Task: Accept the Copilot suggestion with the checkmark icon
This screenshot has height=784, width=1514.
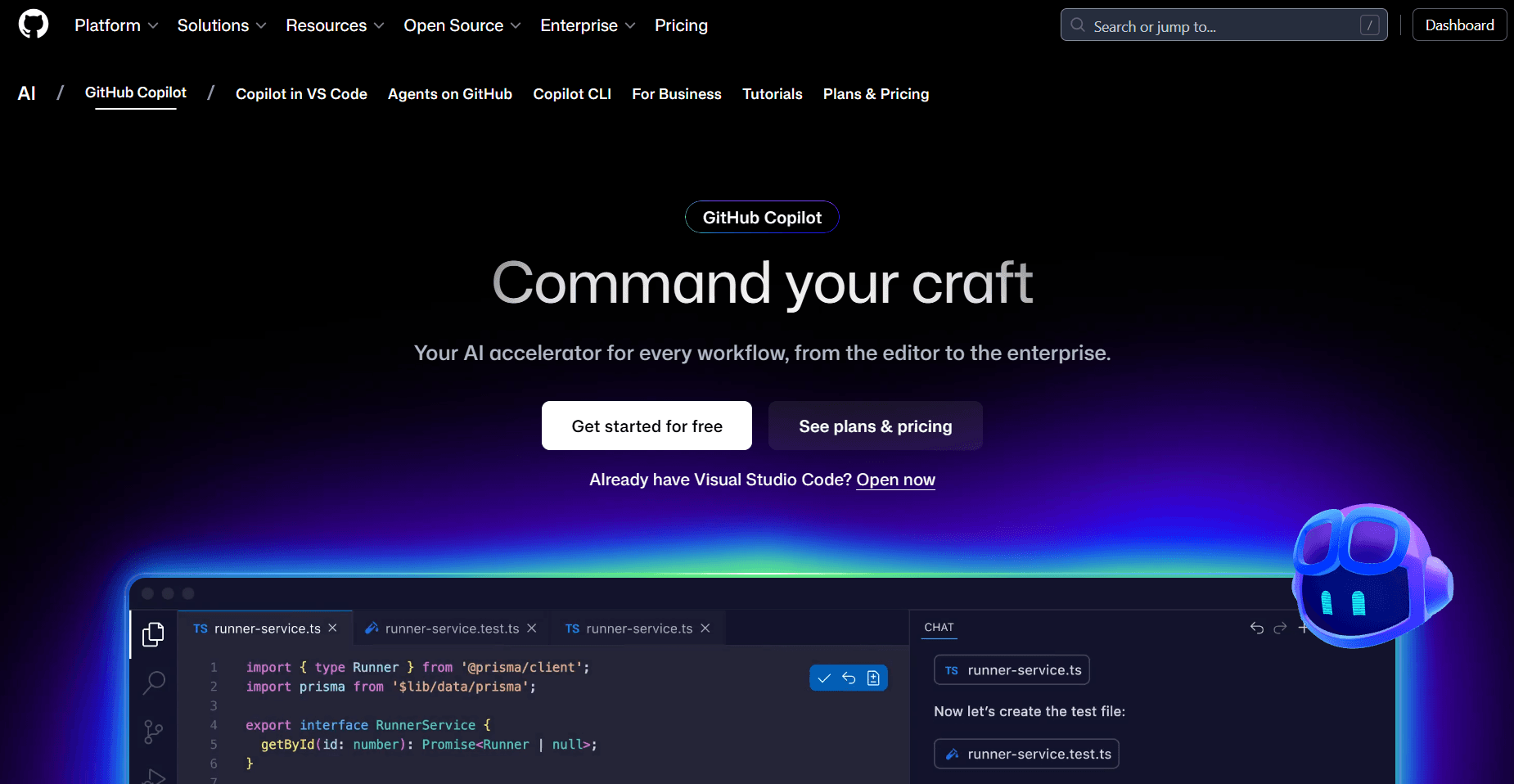Action: coord(824,678)
